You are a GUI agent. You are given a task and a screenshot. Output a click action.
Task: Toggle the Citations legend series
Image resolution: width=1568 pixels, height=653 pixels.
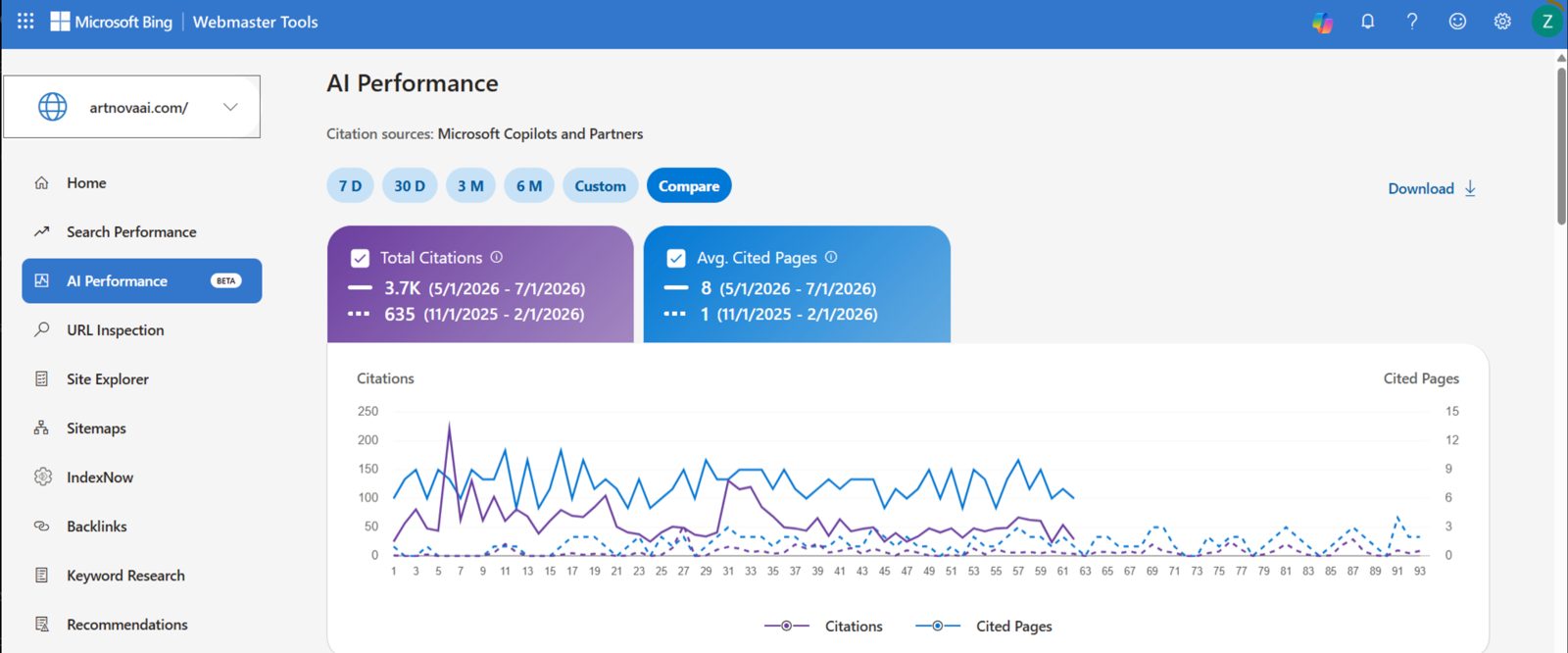coord(823,626)
